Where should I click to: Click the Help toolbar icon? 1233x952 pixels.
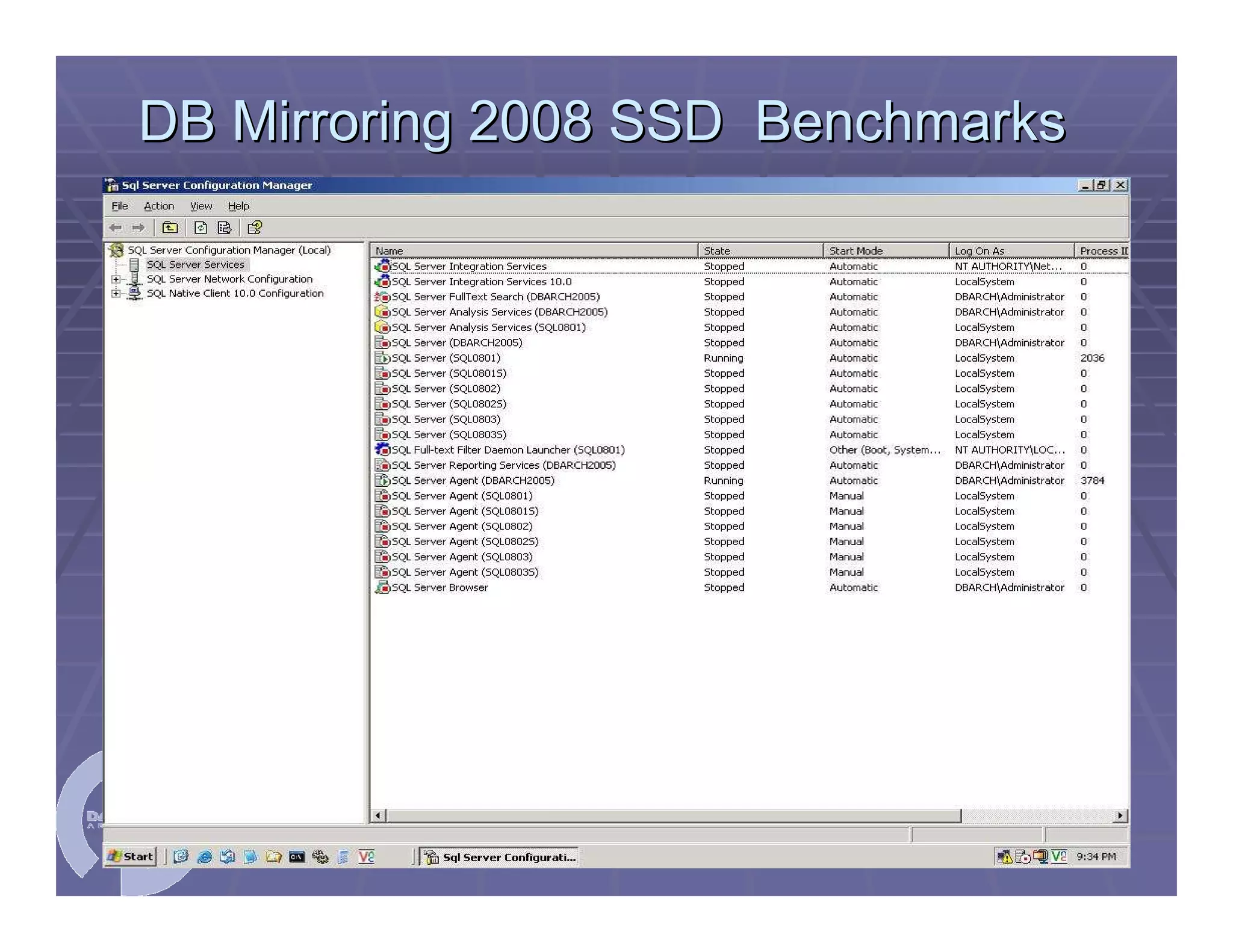[x=255, y=227]
